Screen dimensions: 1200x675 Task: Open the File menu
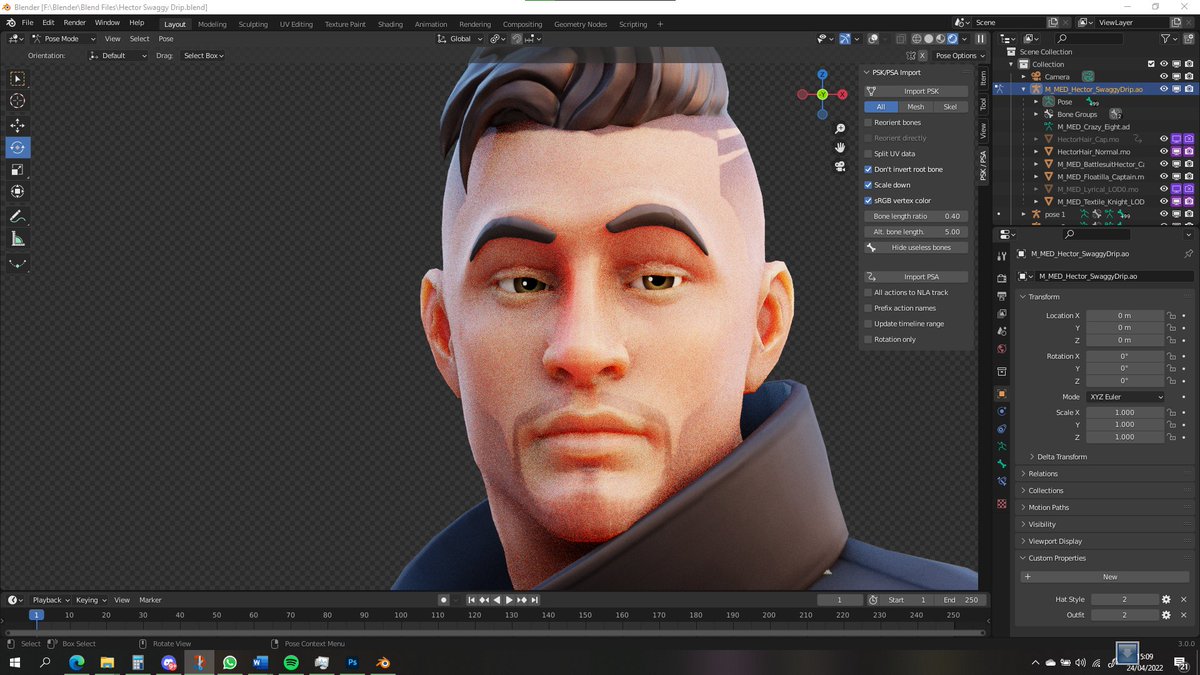click(27, 22)
